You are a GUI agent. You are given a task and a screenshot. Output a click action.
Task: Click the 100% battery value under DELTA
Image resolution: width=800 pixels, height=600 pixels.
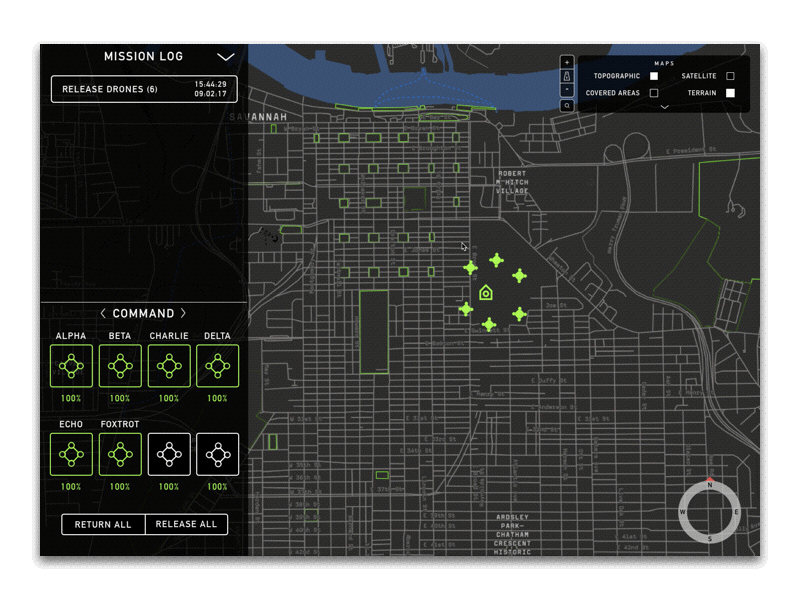tap(217, 398)
